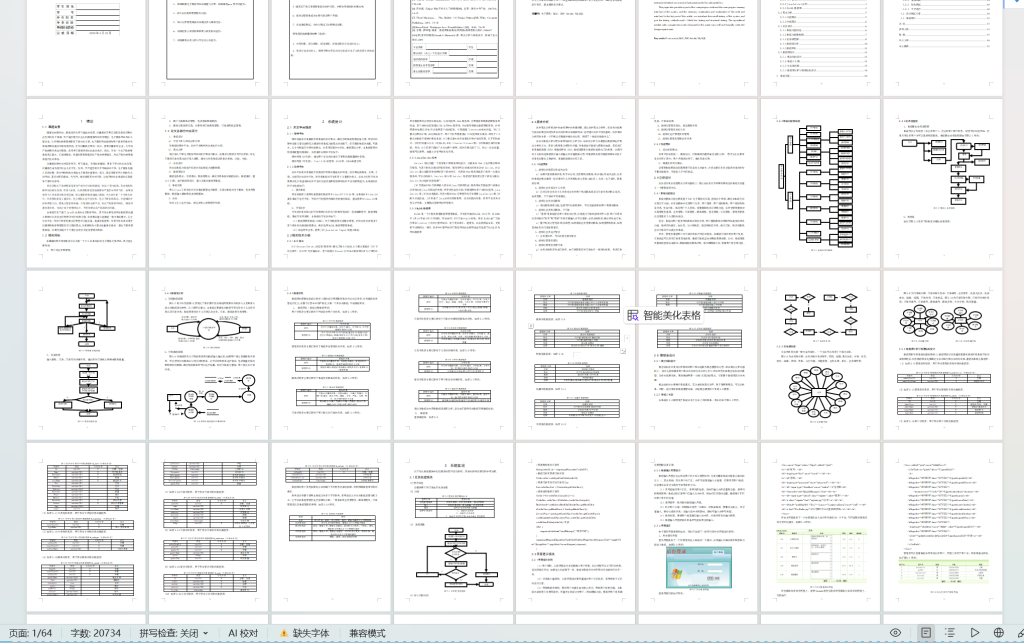Screen dimensions: 1024x643
Task: Click the AI 校对 button
Action: [243, 633]
